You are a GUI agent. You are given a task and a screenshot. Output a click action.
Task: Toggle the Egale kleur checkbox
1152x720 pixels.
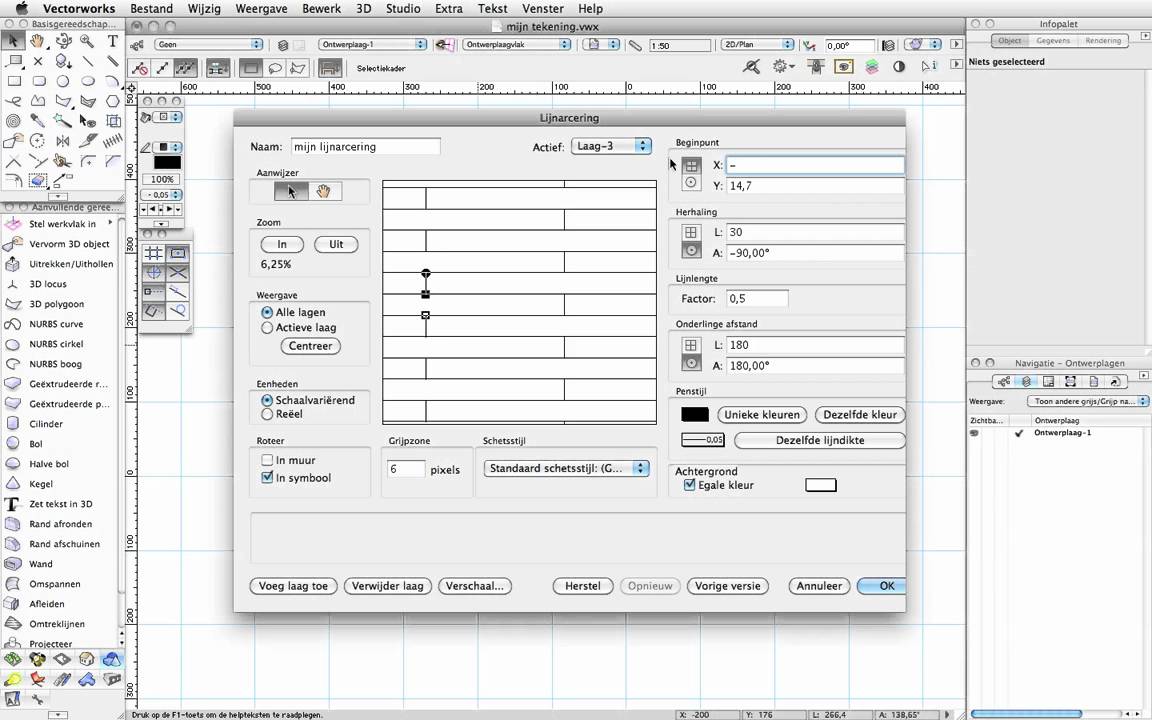click(x=689, y=485)
